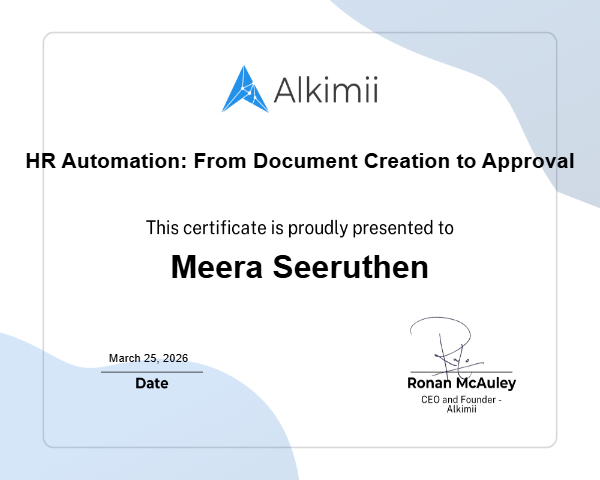
Task: Click the 'Date' label
Action: point(152,383)
